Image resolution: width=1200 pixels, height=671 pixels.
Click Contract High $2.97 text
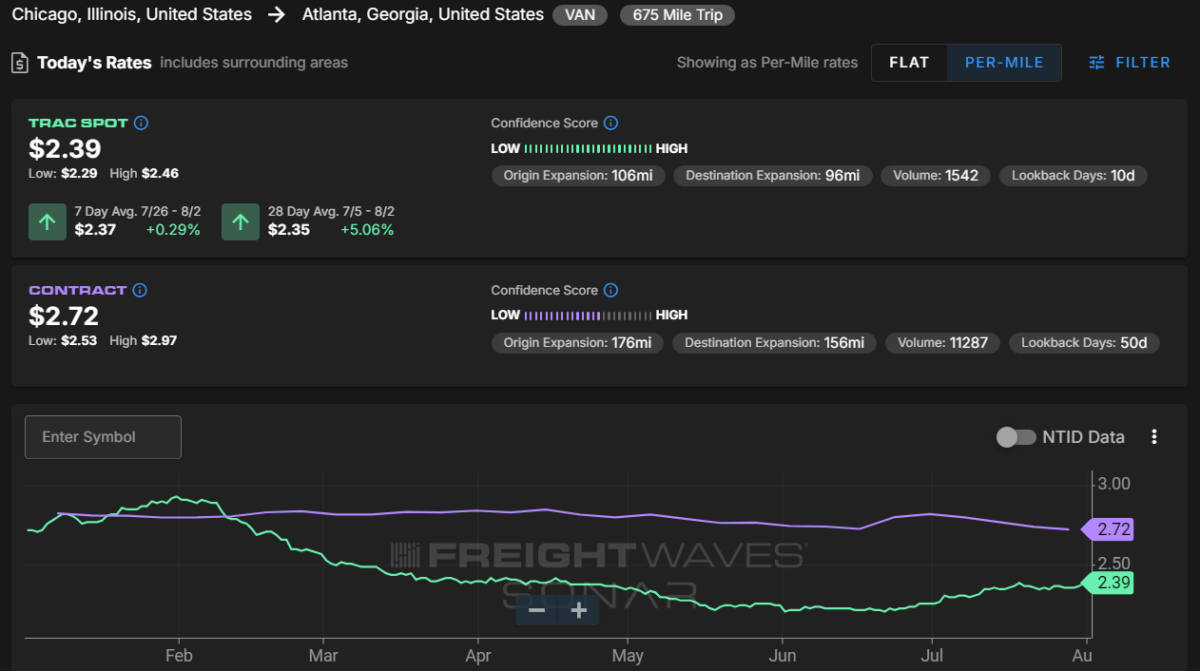[x=144, y=341]
